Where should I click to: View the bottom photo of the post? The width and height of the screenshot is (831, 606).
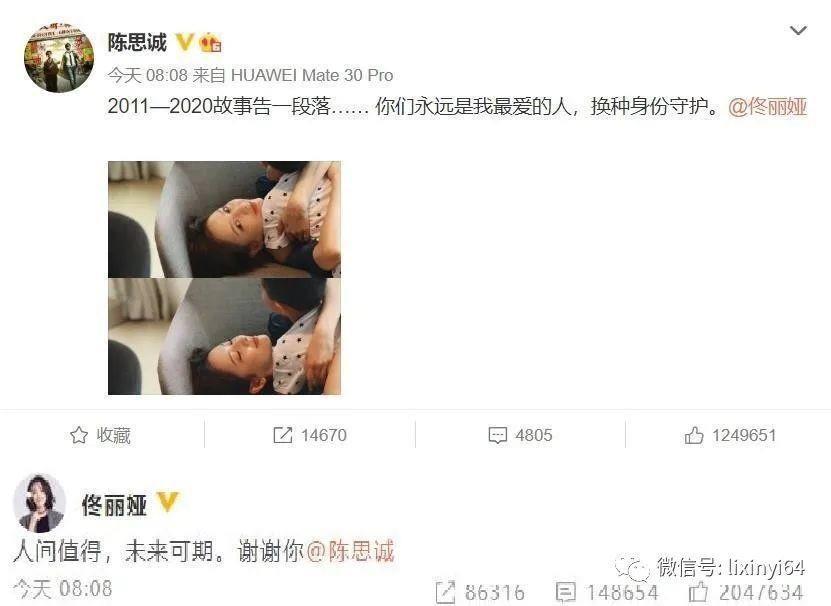pos(224,336)
